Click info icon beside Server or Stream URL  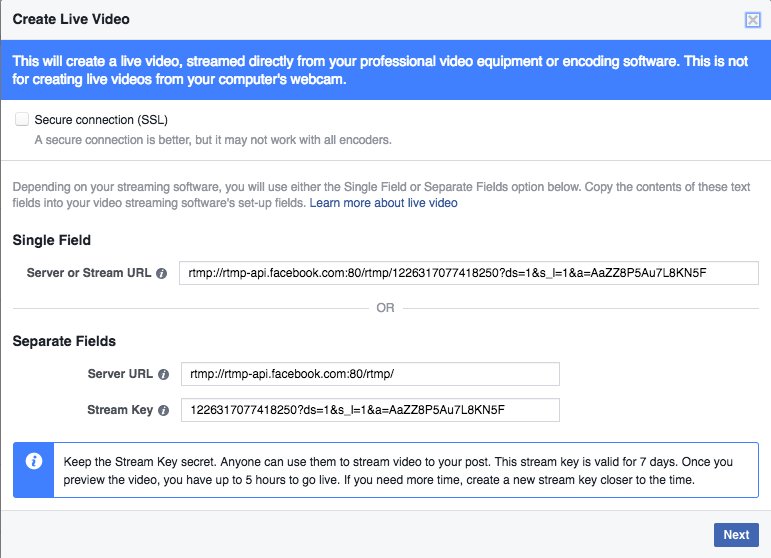162,273
